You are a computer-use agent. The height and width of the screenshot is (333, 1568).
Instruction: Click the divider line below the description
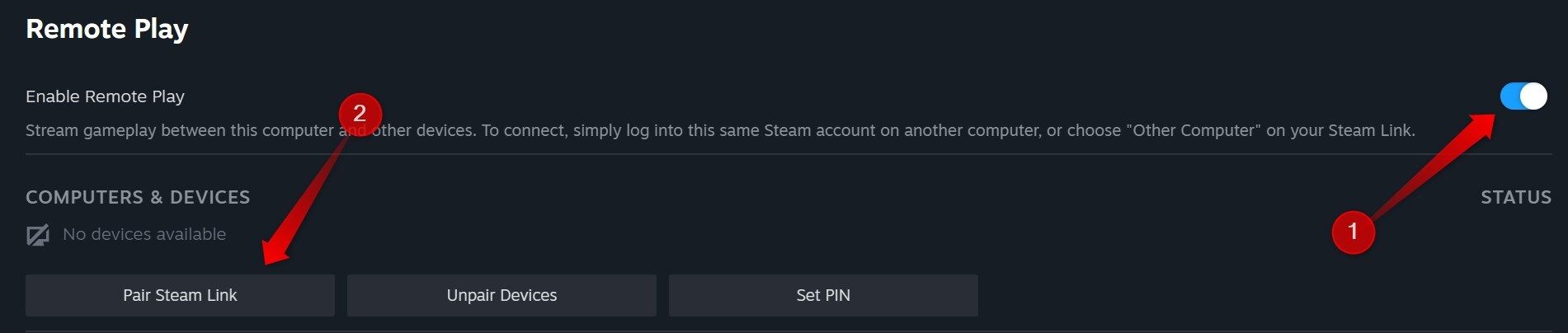742,154
